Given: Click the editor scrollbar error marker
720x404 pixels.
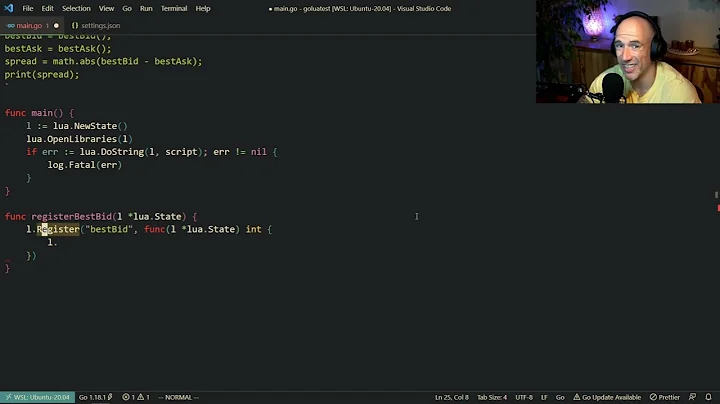Looking at the screenshot, I should pos(718,208).
